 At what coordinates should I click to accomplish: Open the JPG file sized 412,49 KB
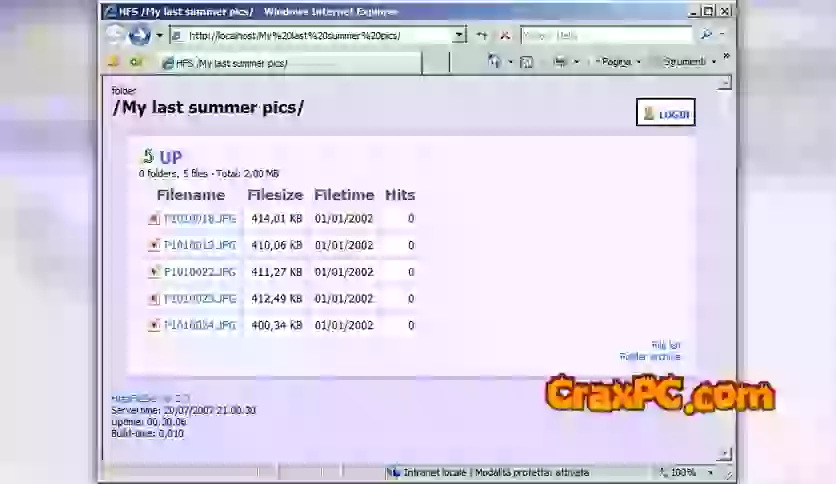tap(200, 299)
